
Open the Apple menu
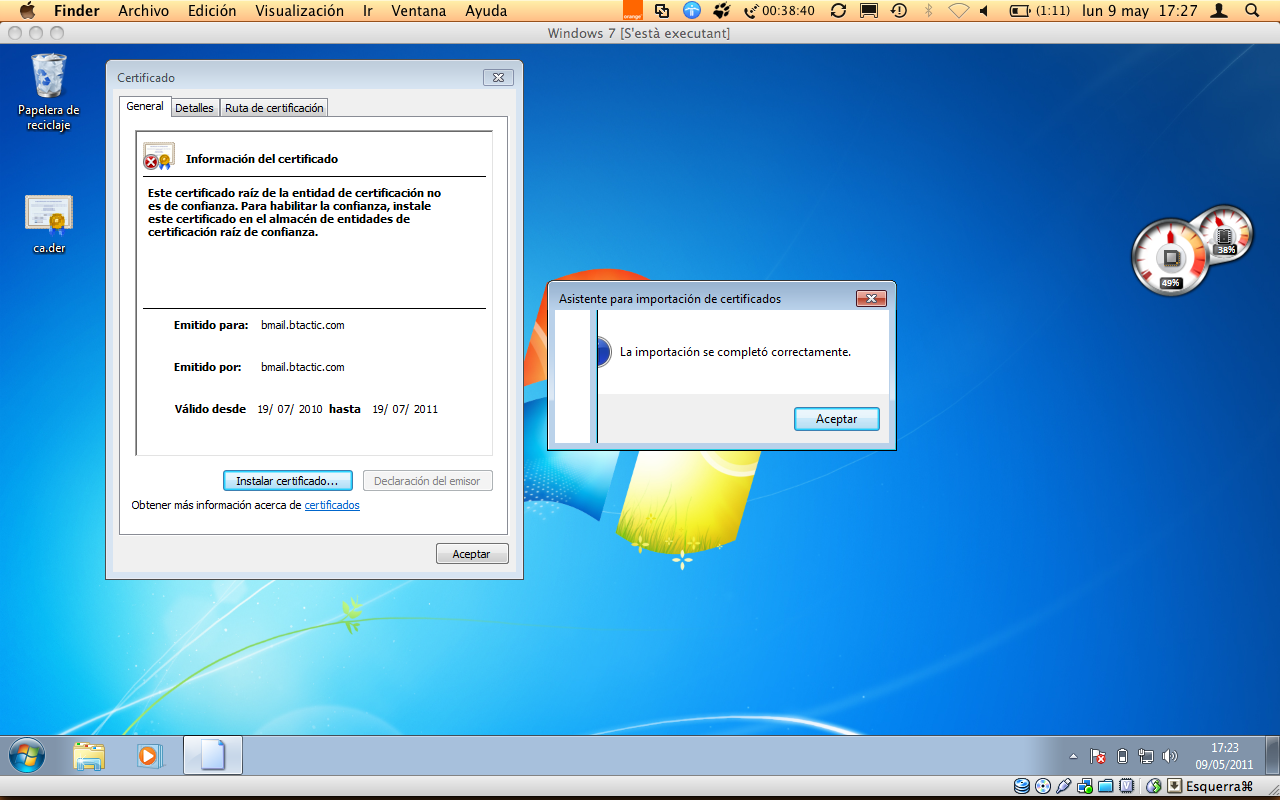[x=27, y=11]
